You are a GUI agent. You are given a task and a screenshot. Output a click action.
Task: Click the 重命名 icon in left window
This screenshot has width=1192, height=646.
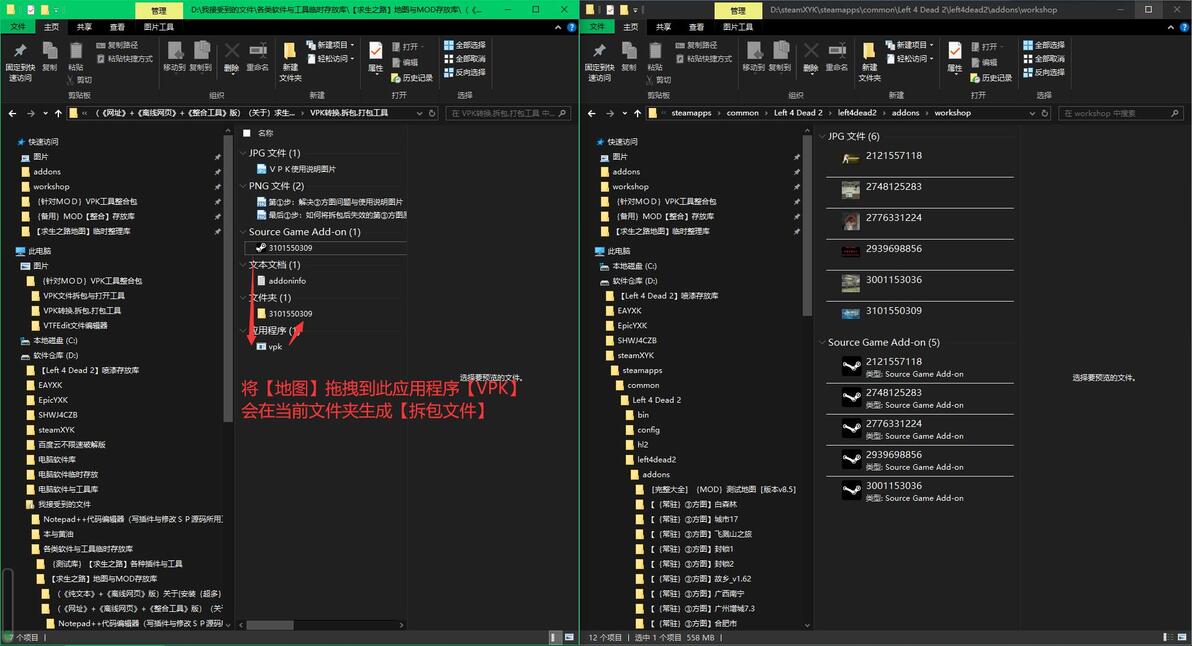[x=258, y=57]
